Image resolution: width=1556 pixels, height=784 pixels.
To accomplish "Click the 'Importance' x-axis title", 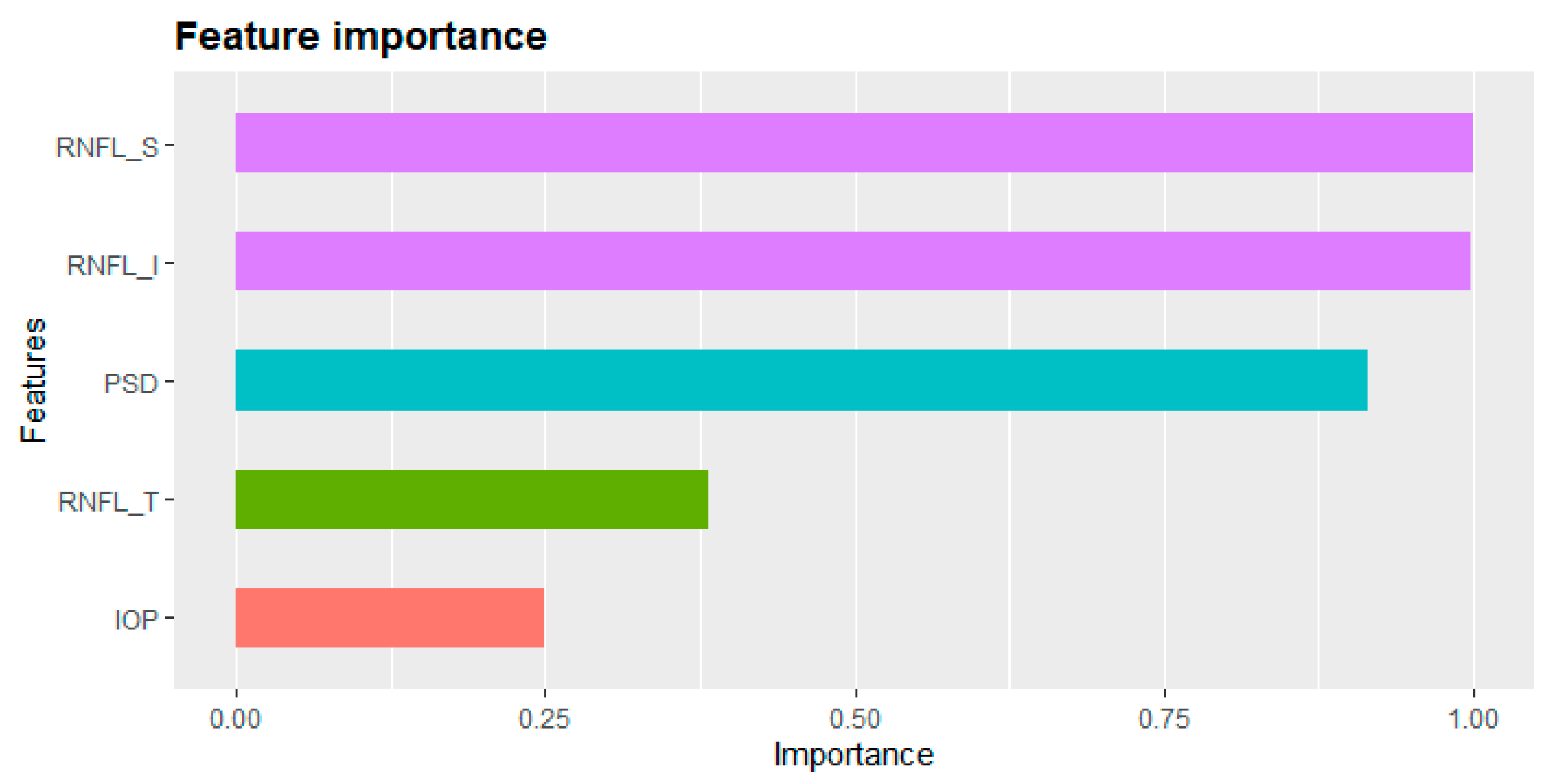I will point(853,755).
